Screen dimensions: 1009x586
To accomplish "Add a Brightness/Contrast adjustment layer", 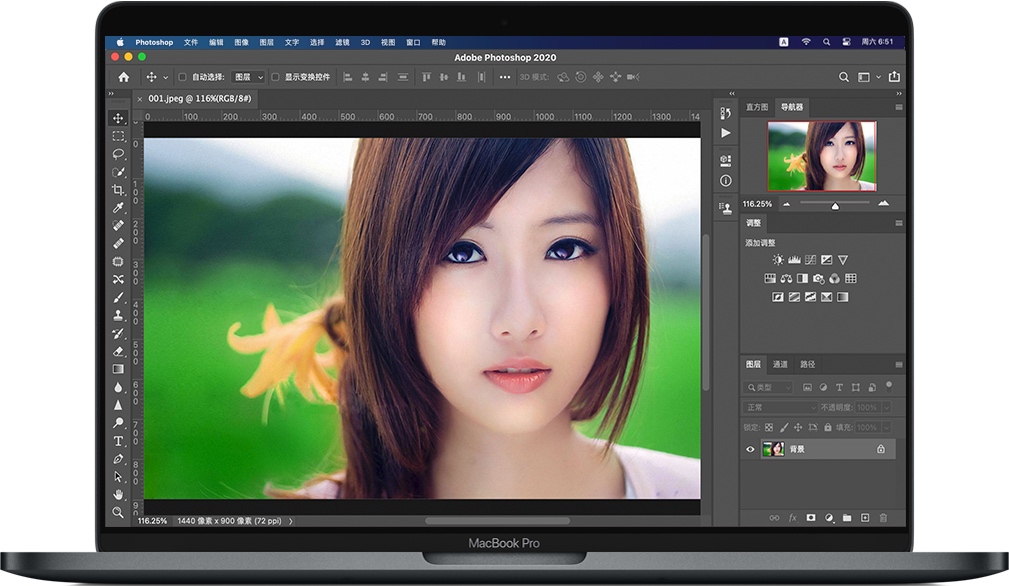I will [778, 260].
